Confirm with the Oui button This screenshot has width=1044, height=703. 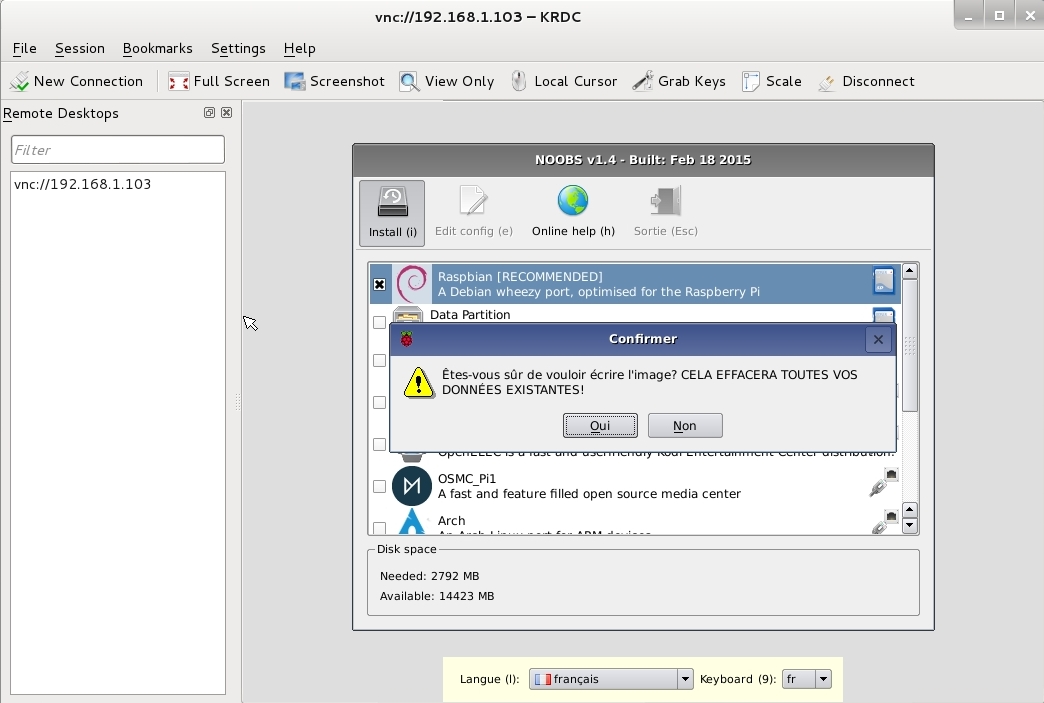coord(600,425)
